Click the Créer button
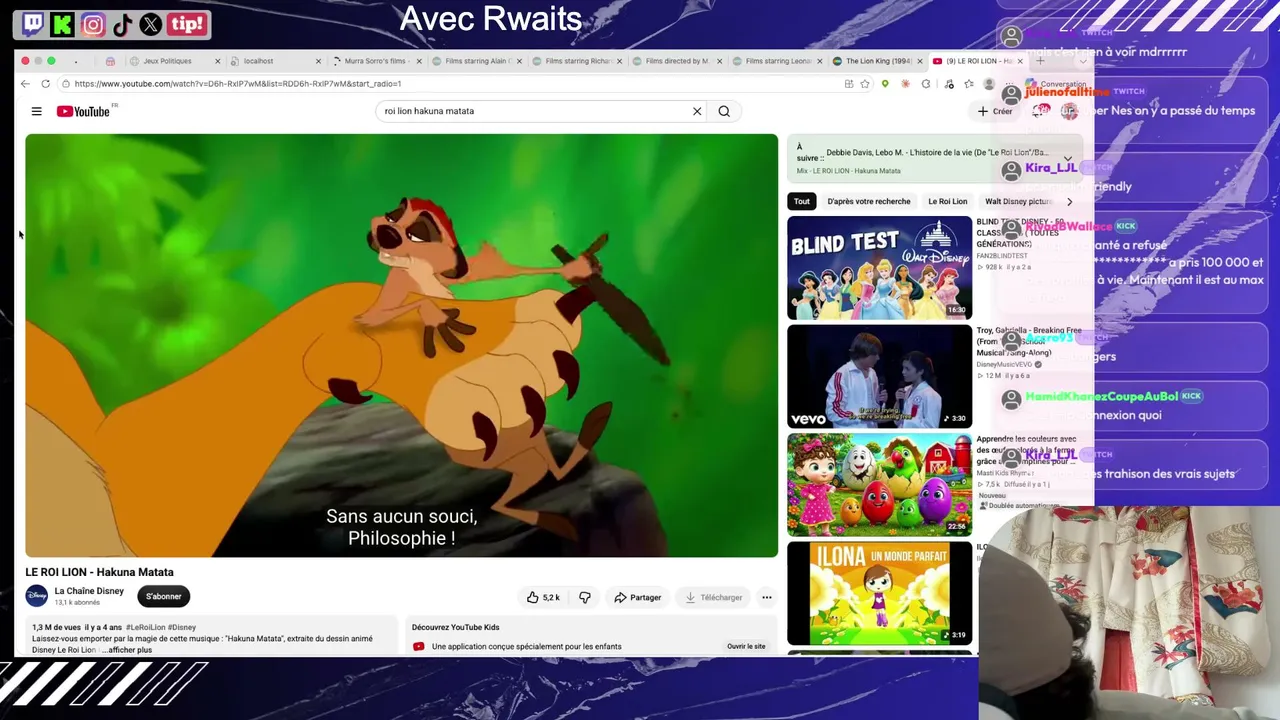The width and height of the screenshot is (1280, 720). [x=996, y=111]
